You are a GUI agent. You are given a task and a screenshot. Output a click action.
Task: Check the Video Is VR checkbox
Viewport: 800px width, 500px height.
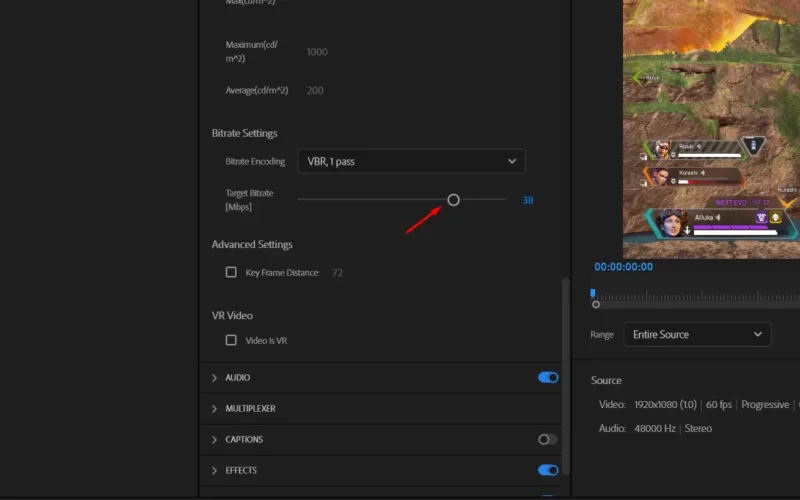tap(231, 340)
